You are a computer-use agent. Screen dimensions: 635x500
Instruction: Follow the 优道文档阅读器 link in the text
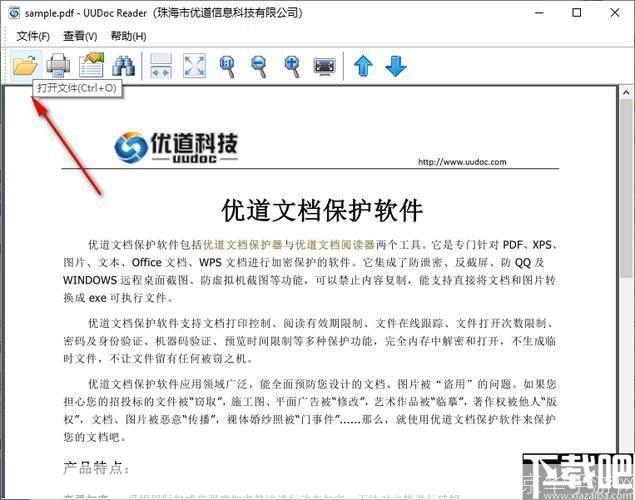coord(334,243)
